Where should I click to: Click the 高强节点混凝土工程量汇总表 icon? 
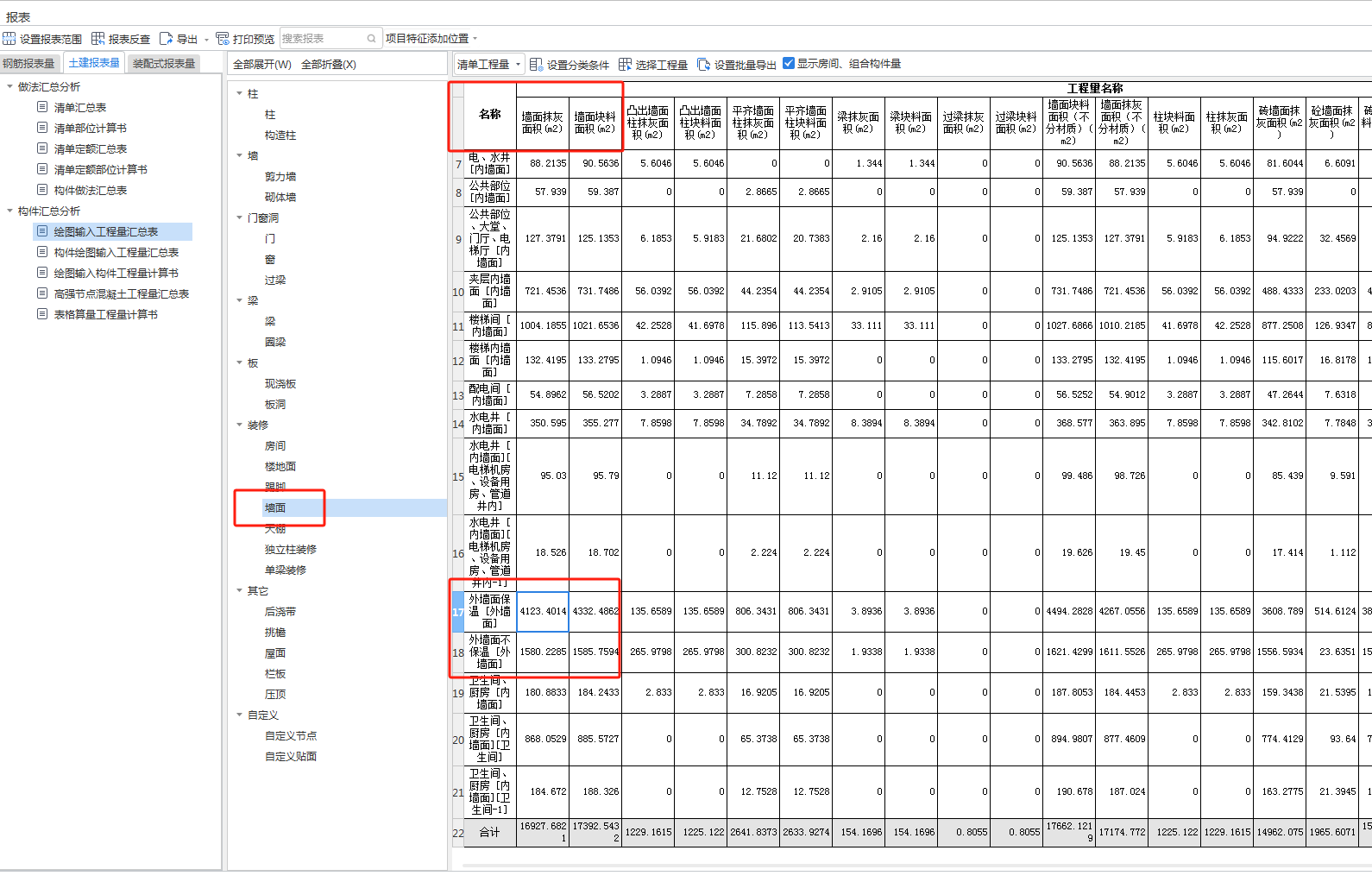(x=42, y=293)
